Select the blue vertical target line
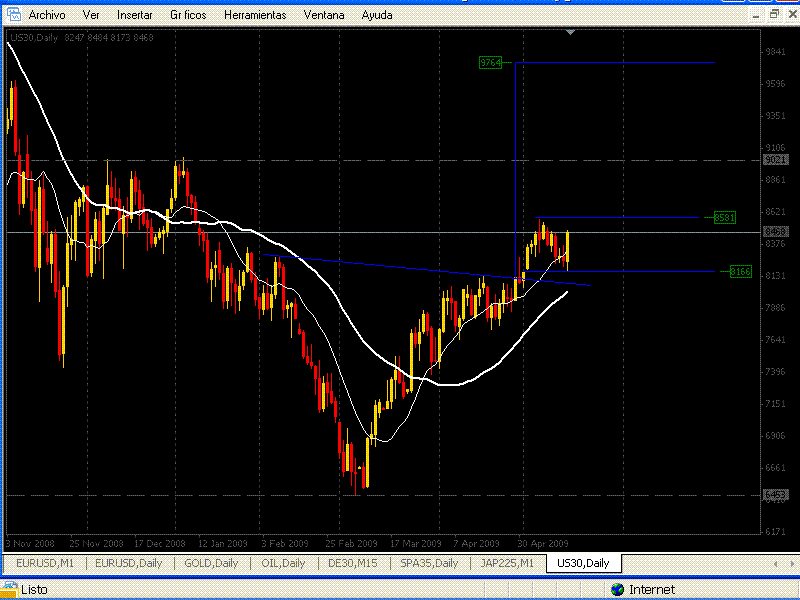Screen dimensions: 800x600 coord(515,171)
